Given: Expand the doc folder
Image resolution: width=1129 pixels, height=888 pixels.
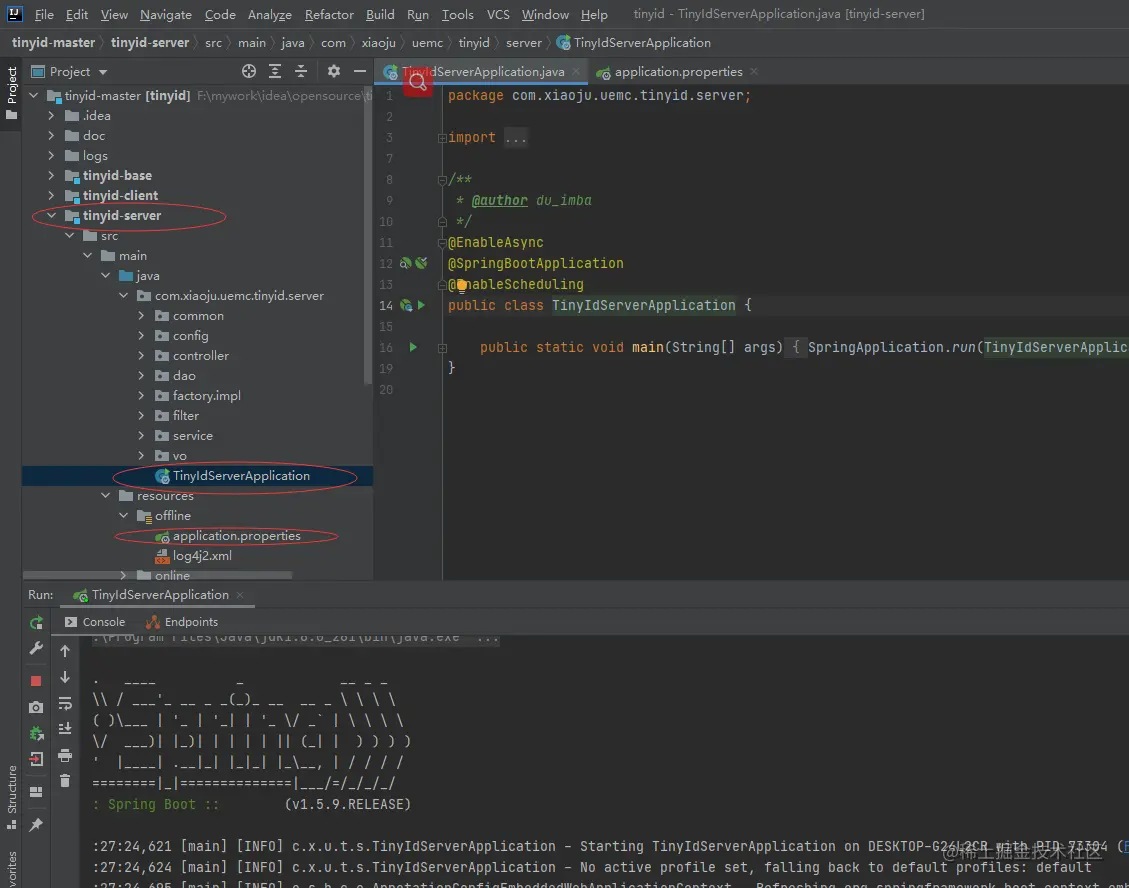Looking at the screenshot, I should point(51,135).
